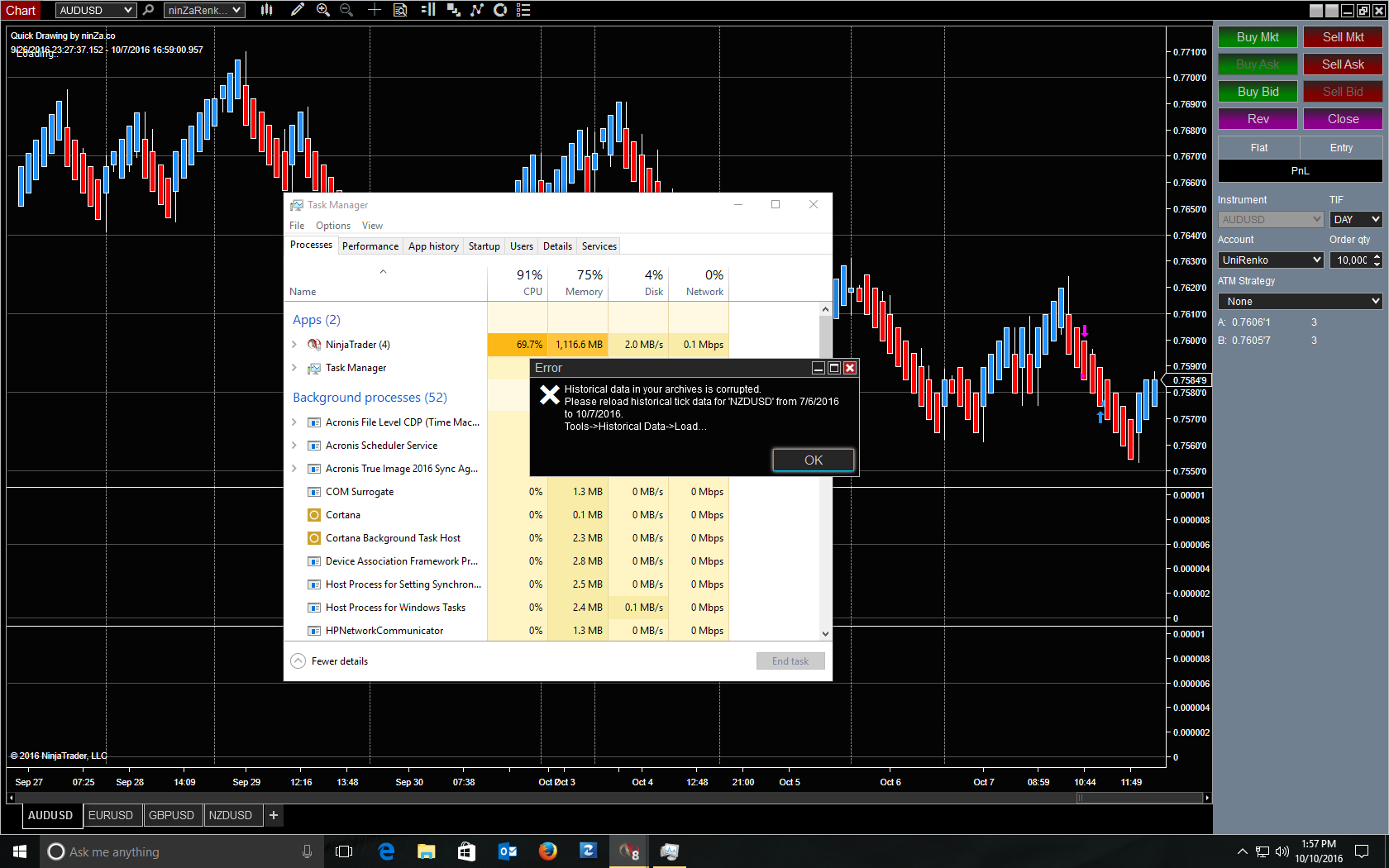Open Task View on the taskbar
This screenshot has width=1389, height=868.
coord(344,851)
